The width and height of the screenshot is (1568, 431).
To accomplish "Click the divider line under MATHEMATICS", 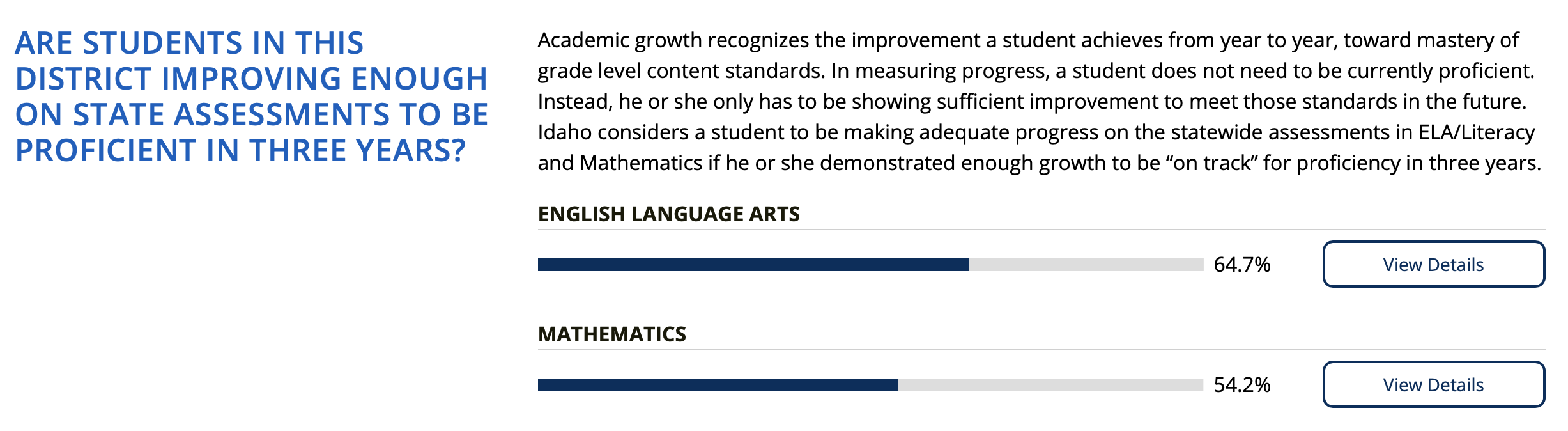I will click(x=1041, y=350).
